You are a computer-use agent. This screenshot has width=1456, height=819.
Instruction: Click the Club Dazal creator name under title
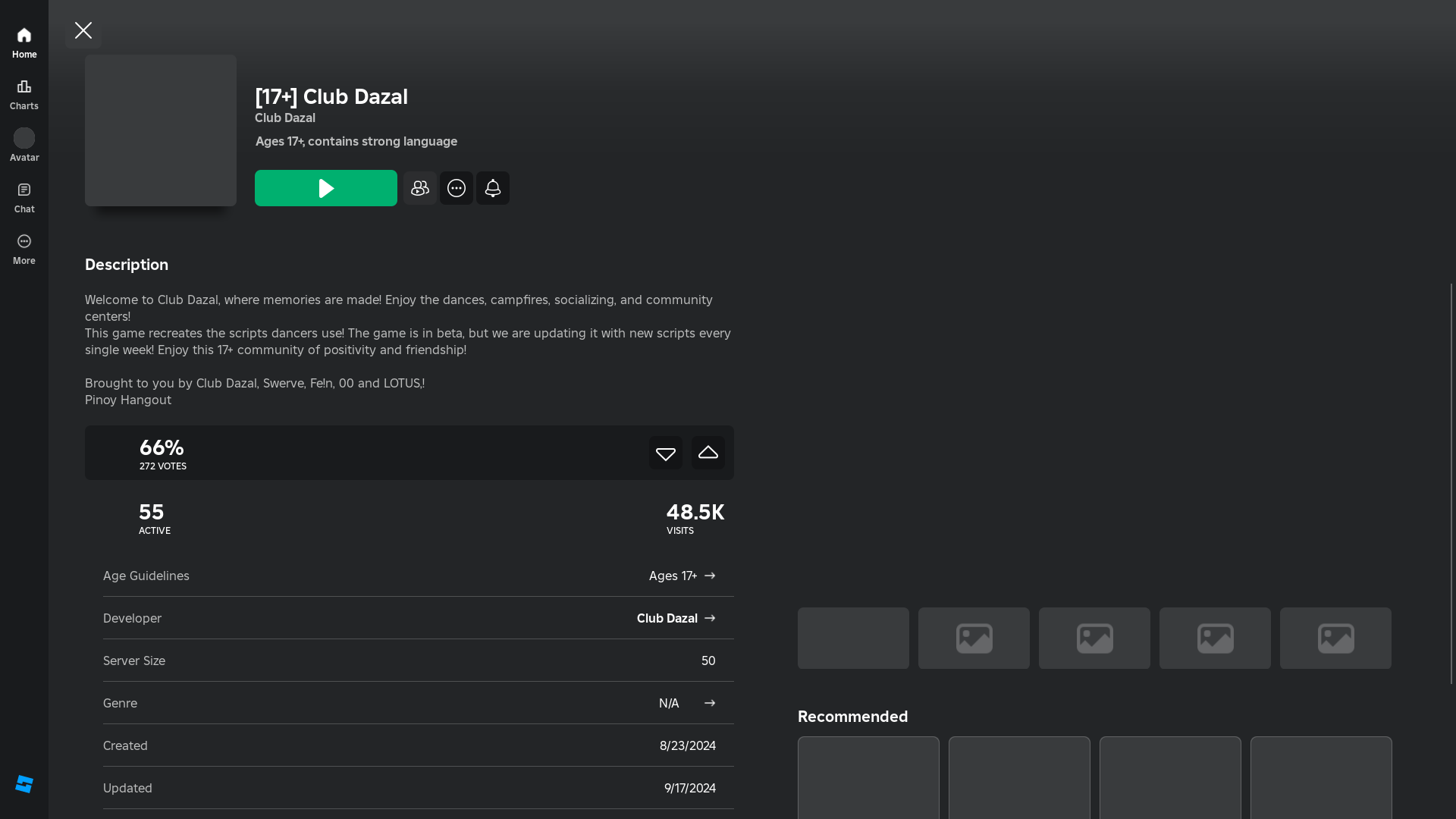[x=285, y=118]
